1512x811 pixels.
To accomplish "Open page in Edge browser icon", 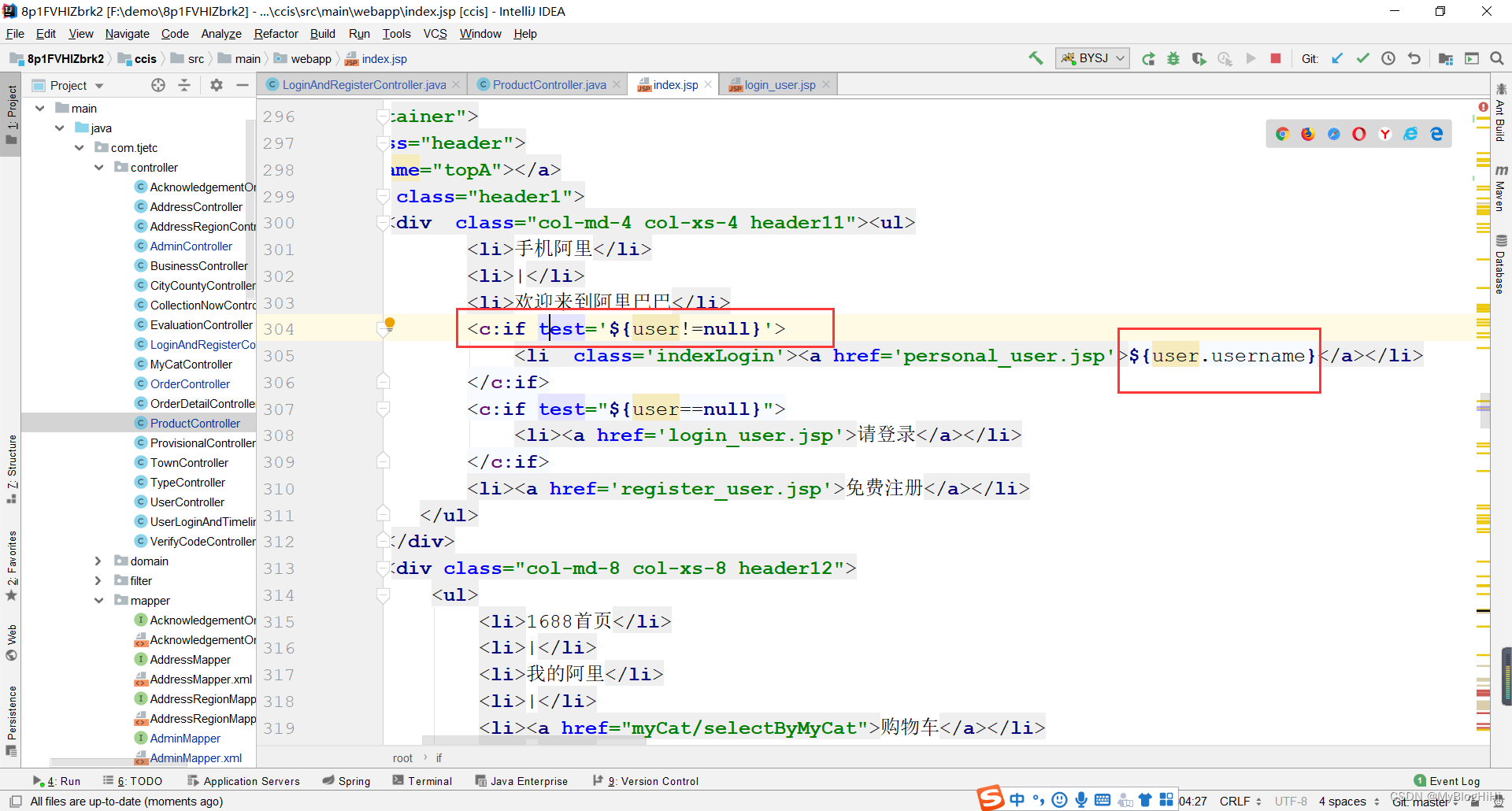I will 1436,134.
